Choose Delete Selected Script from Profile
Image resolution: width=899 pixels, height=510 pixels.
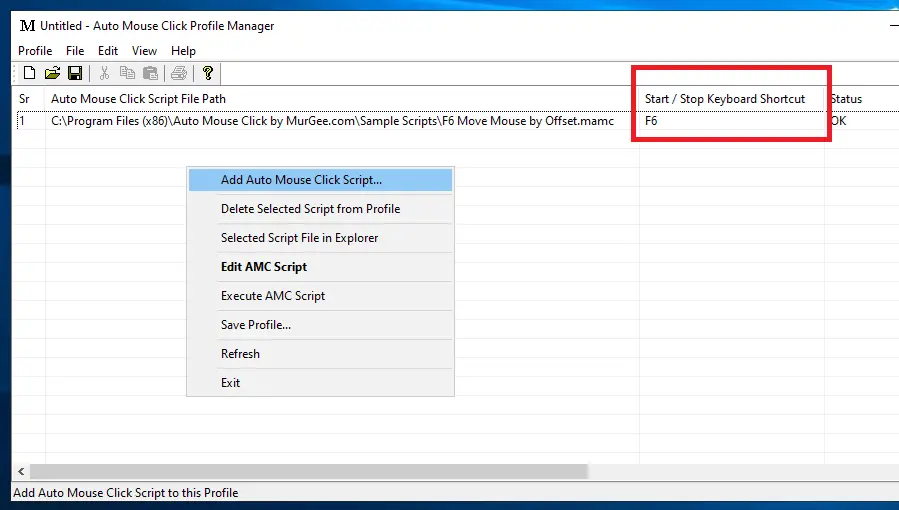tap(320, 209)
